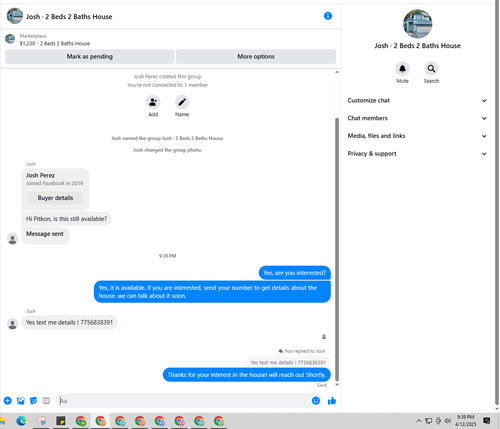
Task: Attach a photo using the image icon
Action: point(21,401)
